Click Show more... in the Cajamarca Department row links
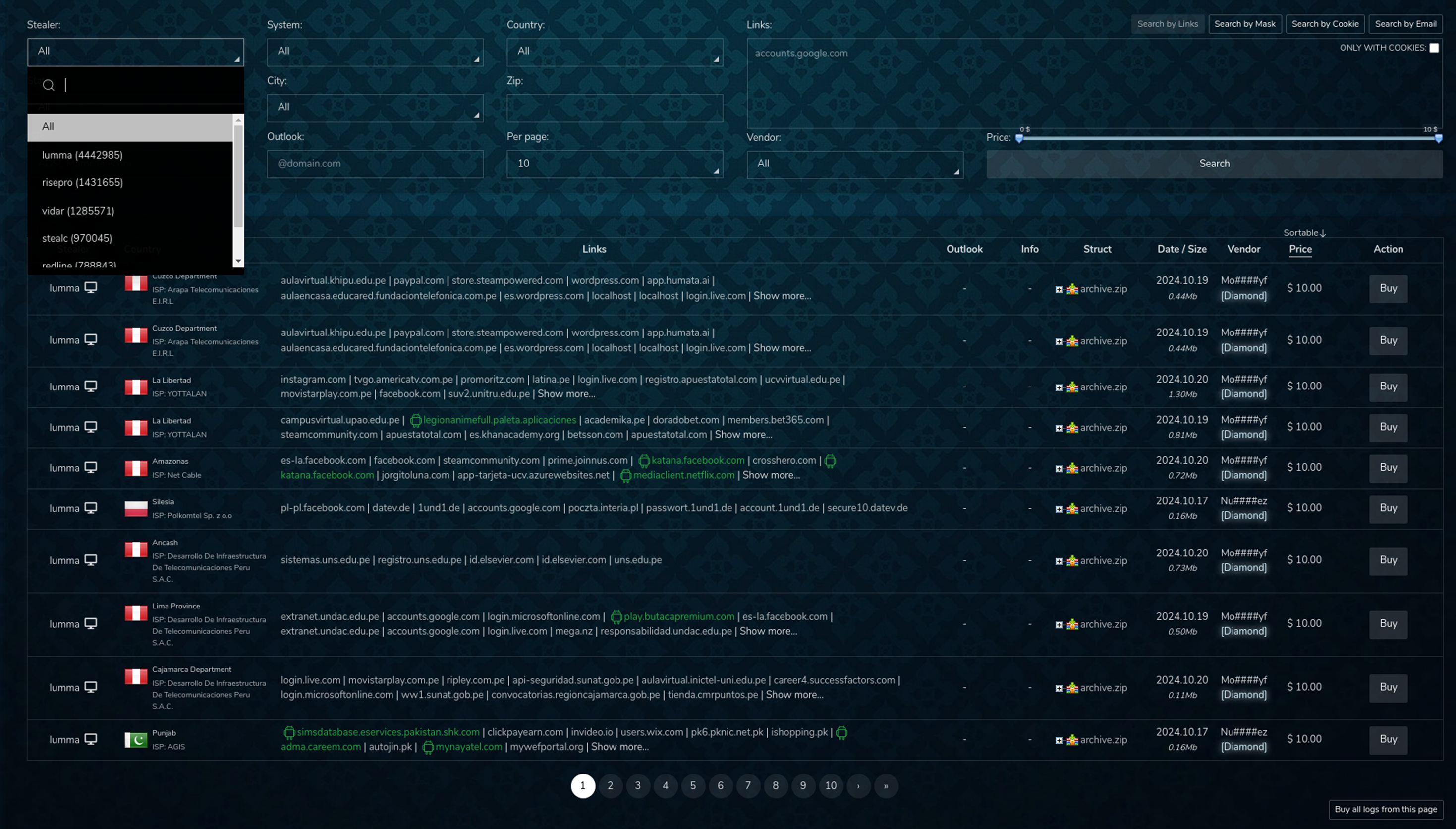This screenshot has height=829, width=1456. (x=794, y=695)
